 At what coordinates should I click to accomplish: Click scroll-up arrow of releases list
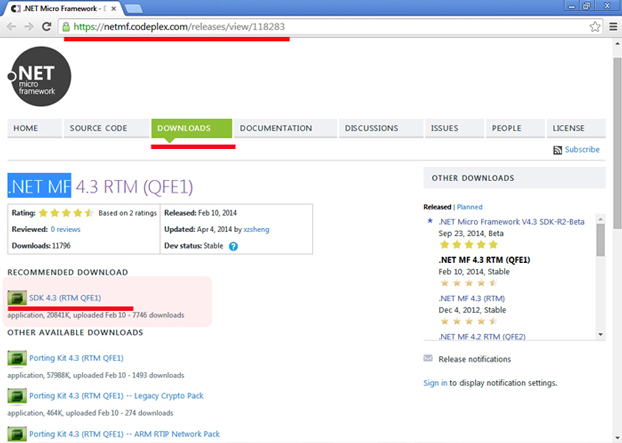point(601,219)
